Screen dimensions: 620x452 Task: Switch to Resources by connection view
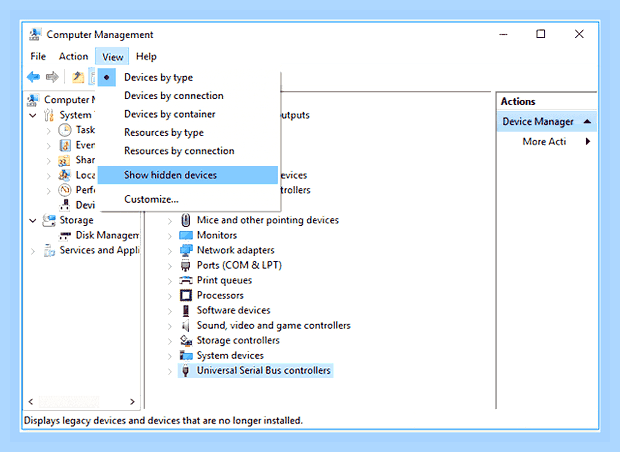pos(188,151)
